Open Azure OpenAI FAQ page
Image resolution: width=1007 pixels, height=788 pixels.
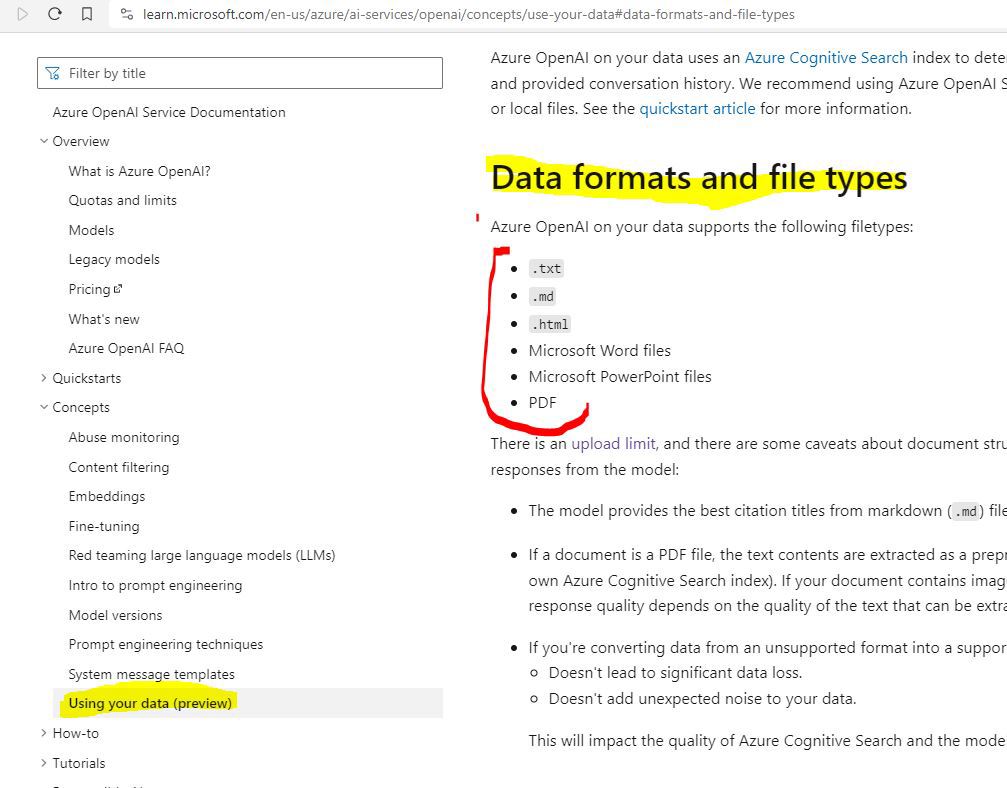tap(127, 348)
